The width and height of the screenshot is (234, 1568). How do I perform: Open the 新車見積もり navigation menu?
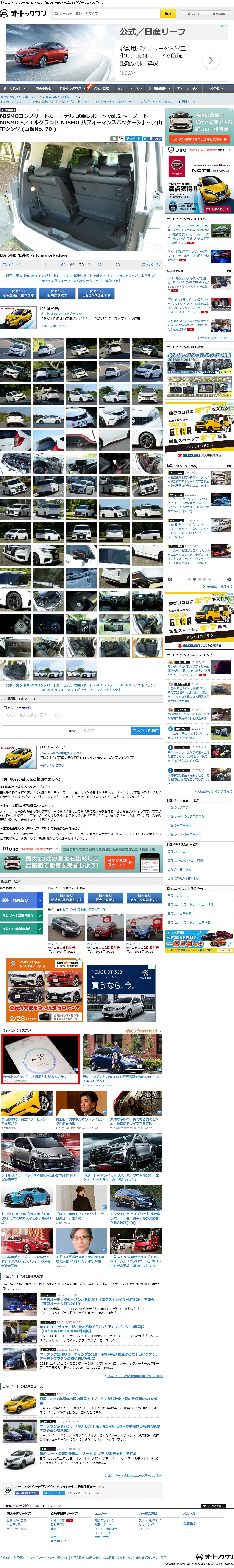[13, 88]
